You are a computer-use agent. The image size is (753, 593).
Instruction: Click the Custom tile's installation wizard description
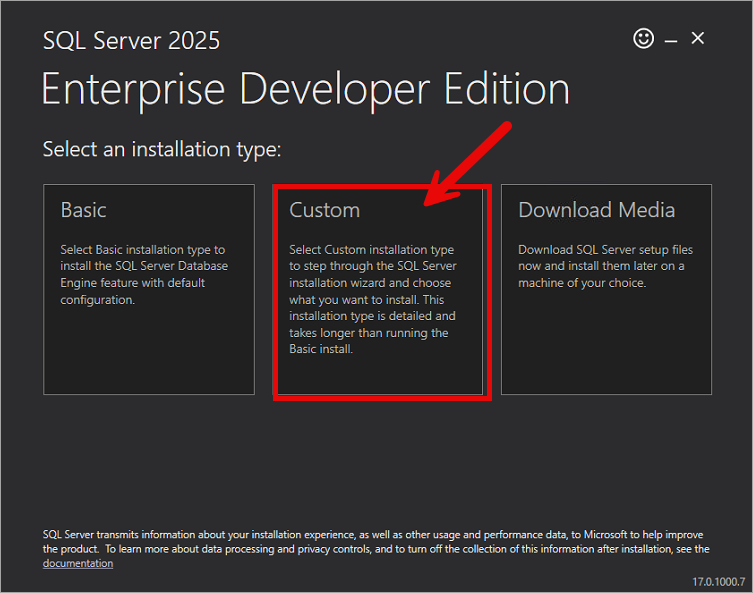pyautogui.click(x=371, y=299)
